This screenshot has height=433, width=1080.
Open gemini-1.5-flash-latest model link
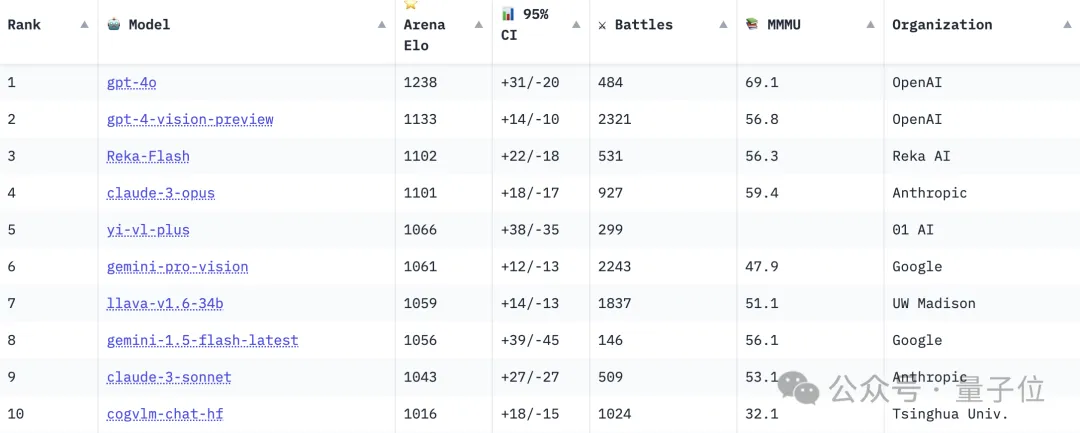coord(202,340)
